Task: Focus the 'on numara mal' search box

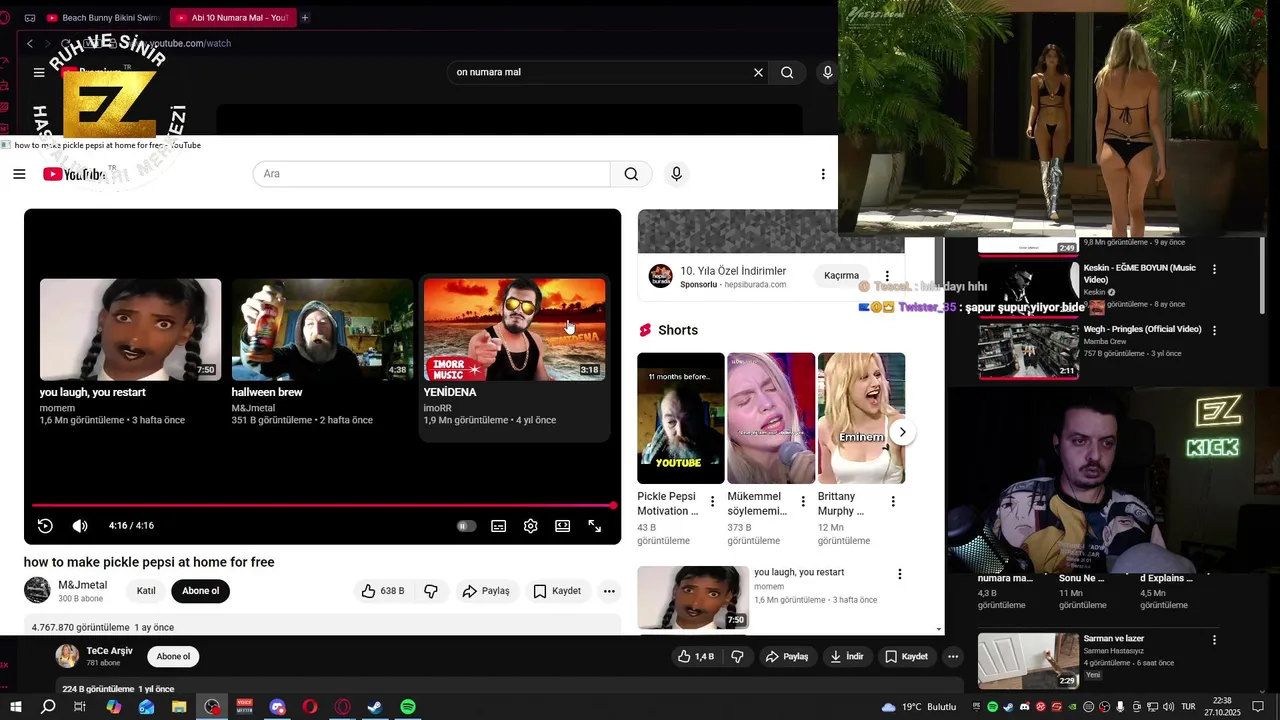Action: pos(600,72)
